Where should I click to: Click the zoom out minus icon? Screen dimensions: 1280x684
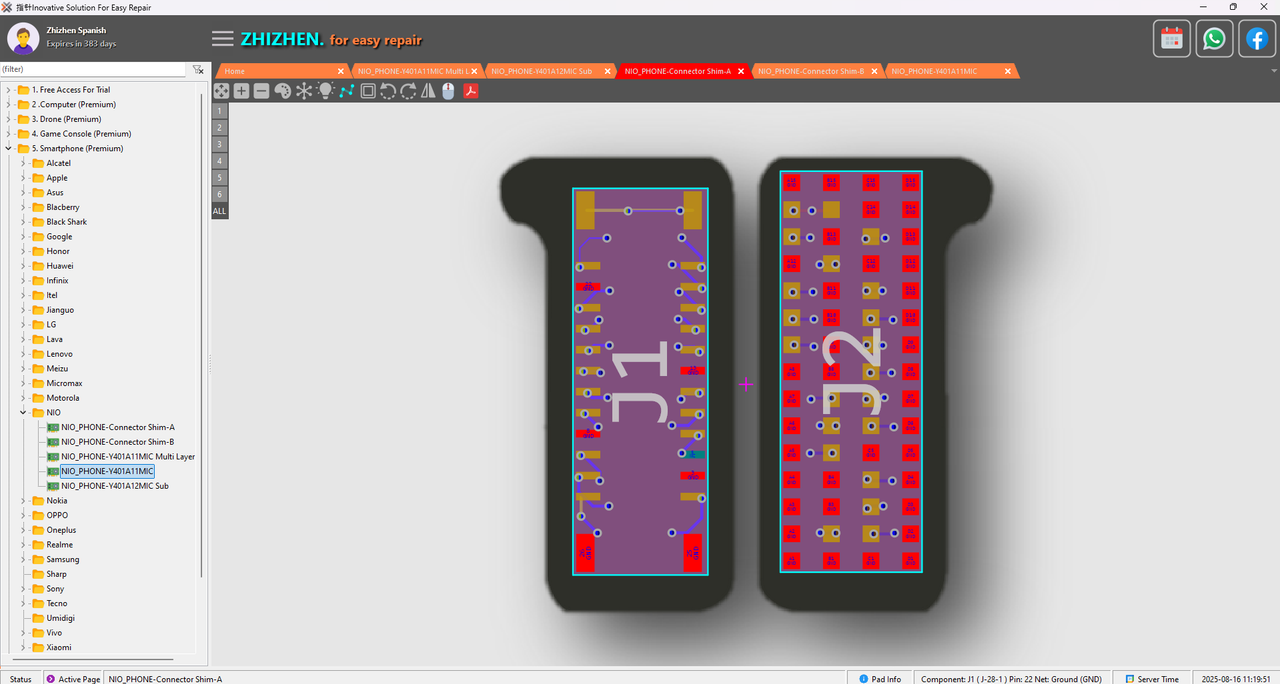coord(261,91)
